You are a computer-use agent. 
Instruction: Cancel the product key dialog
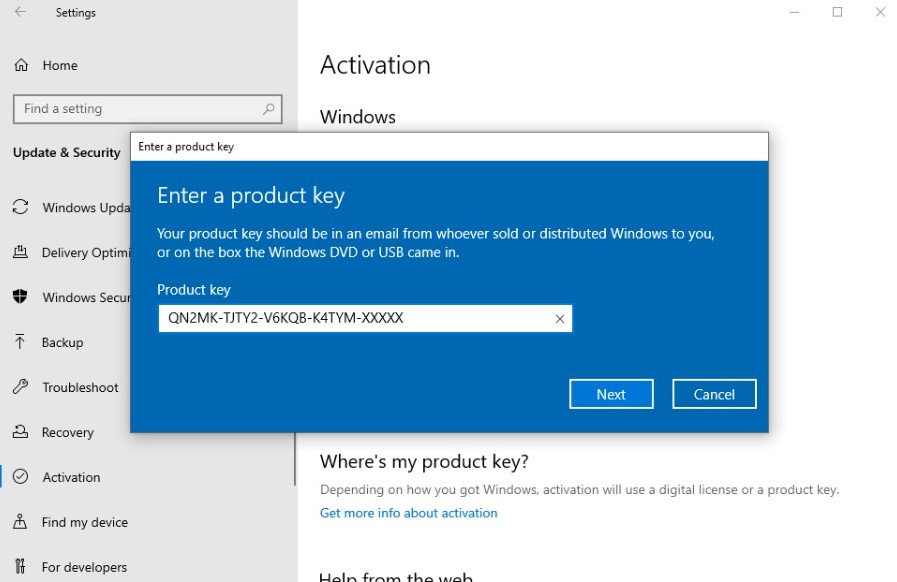714,394
